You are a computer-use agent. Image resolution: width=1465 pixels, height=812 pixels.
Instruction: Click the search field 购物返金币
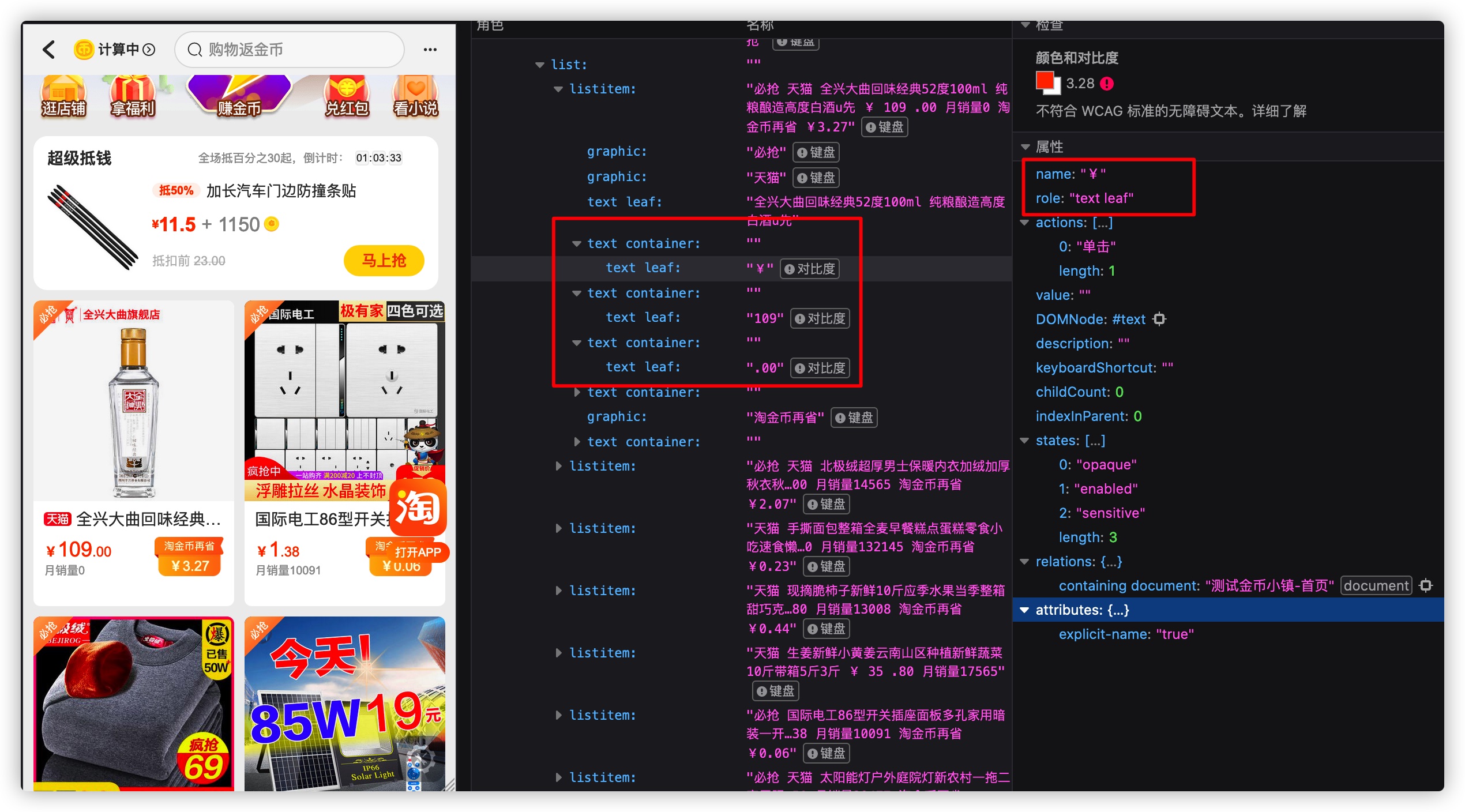pyautogui.click(x=290, y=50)
